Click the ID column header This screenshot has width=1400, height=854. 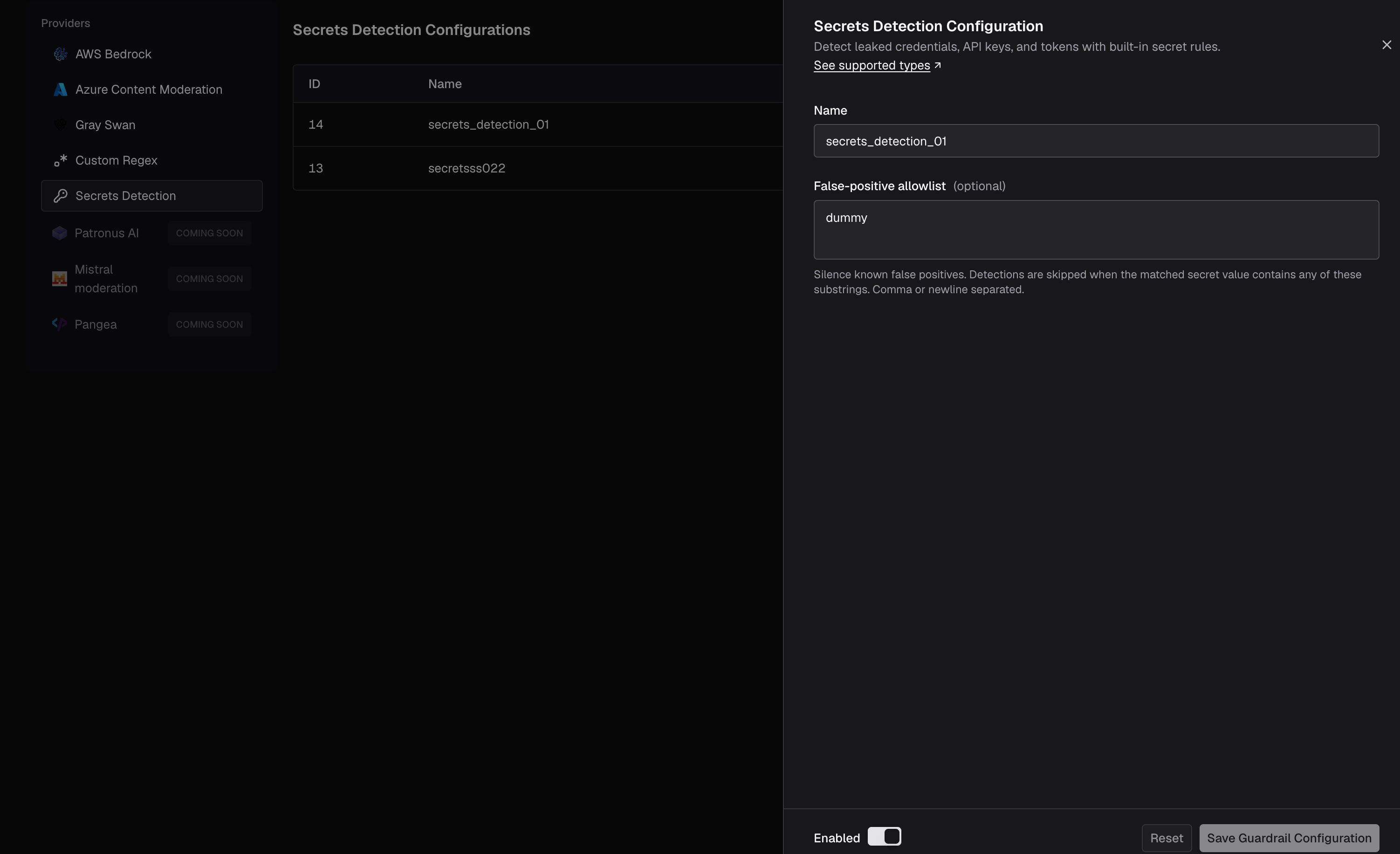tap(314, 83)
